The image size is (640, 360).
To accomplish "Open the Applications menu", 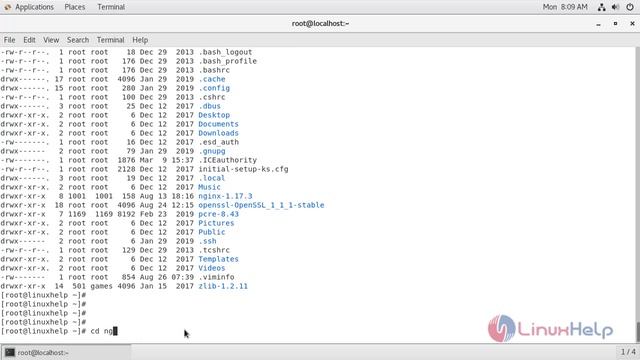I will click(x=34, y=7).
